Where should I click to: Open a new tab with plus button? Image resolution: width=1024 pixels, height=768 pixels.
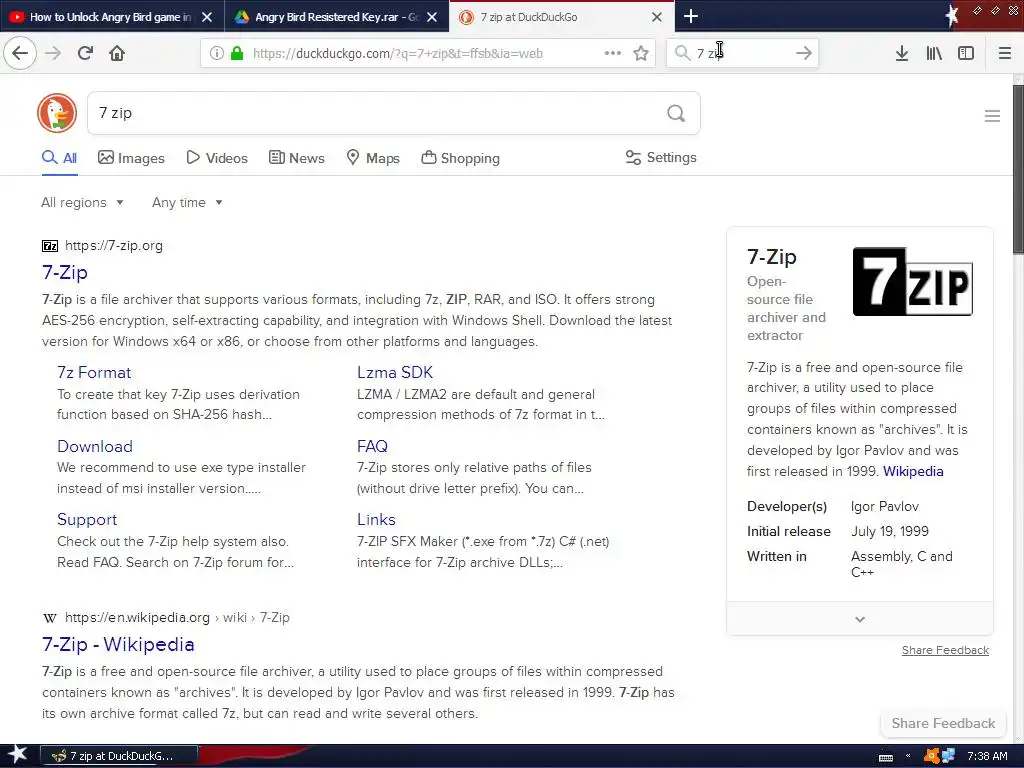(690, 16)
